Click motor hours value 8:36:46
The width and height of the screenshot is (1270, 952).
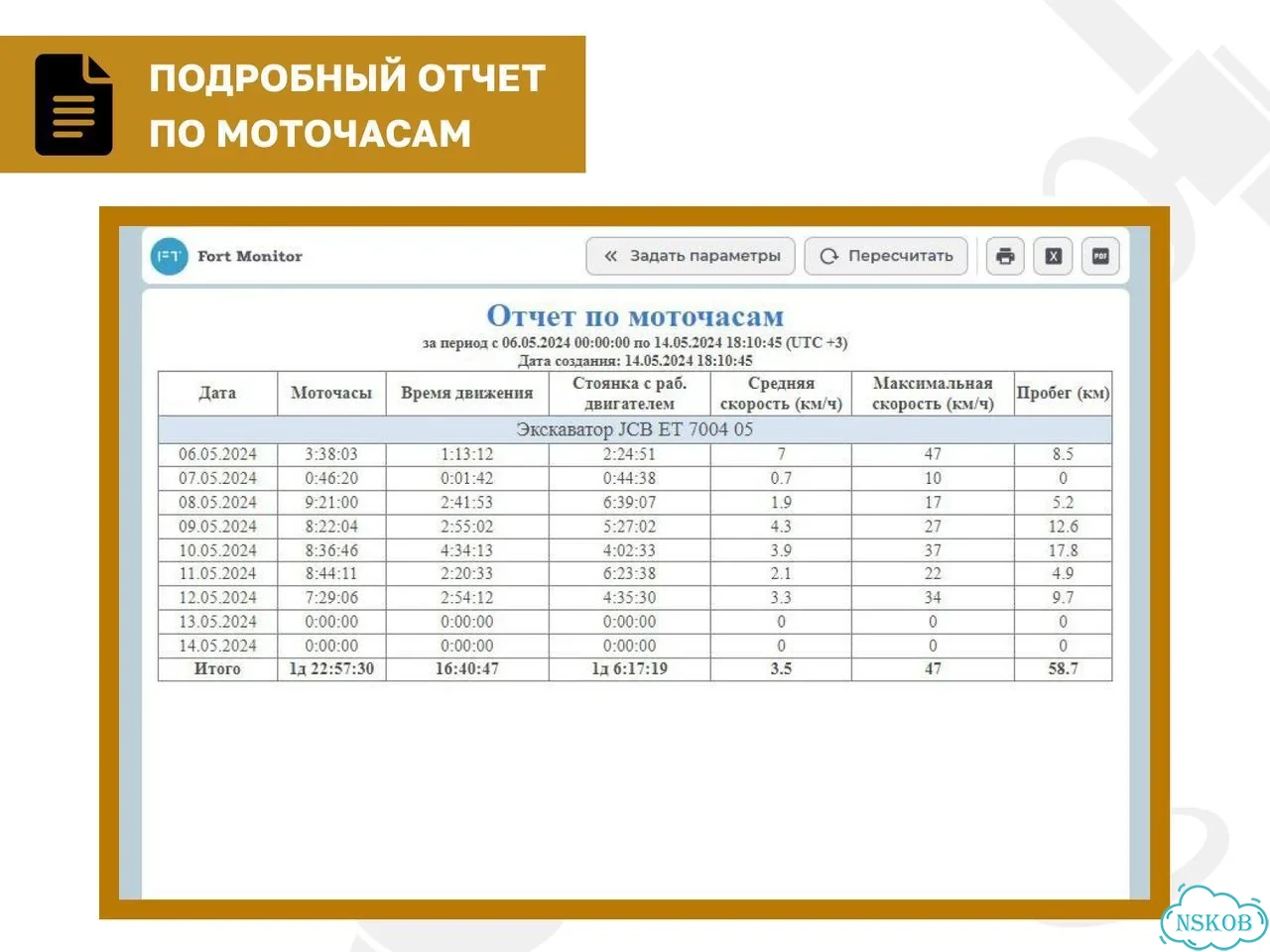click(x=331, y=549)
